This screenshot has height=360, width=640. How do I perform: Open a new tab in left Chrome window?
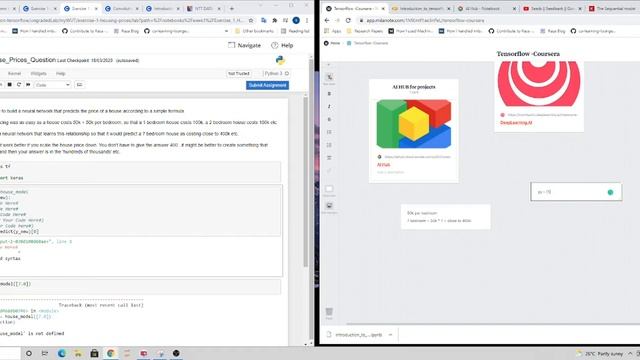click(x=232, y=8)
